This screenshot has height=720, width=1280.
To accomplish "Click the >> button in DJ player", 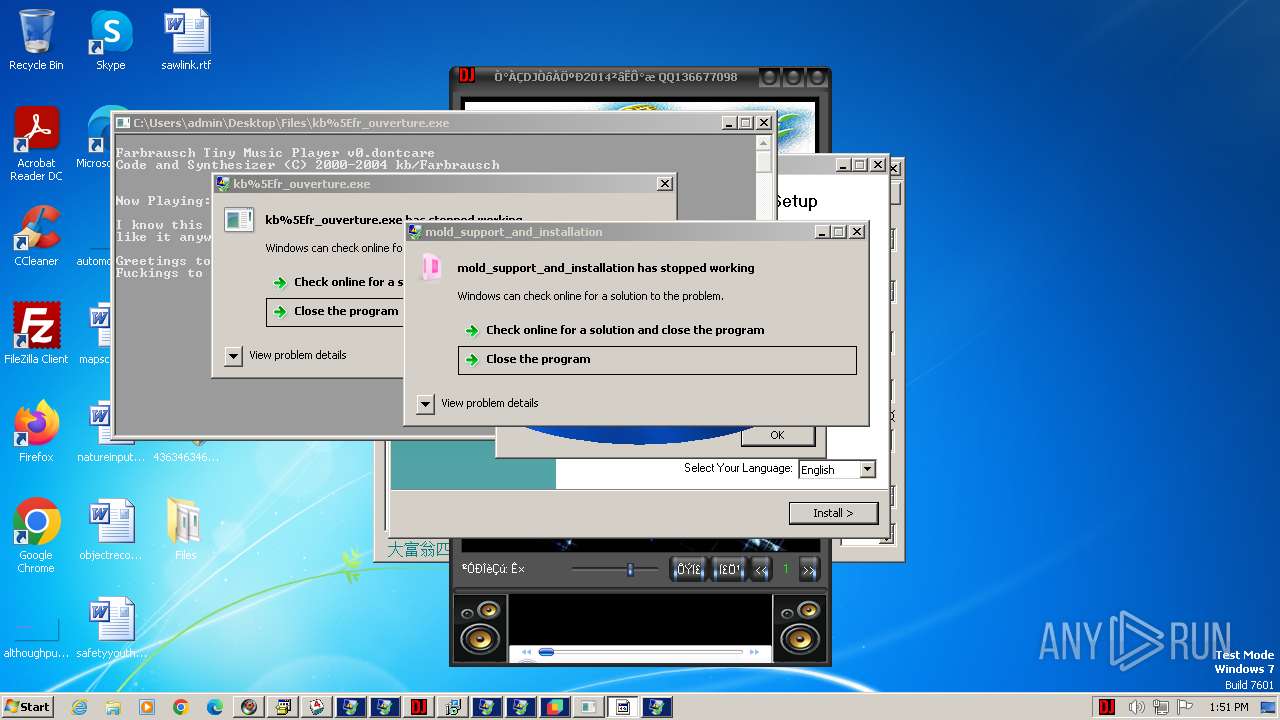I will point(809,569).
